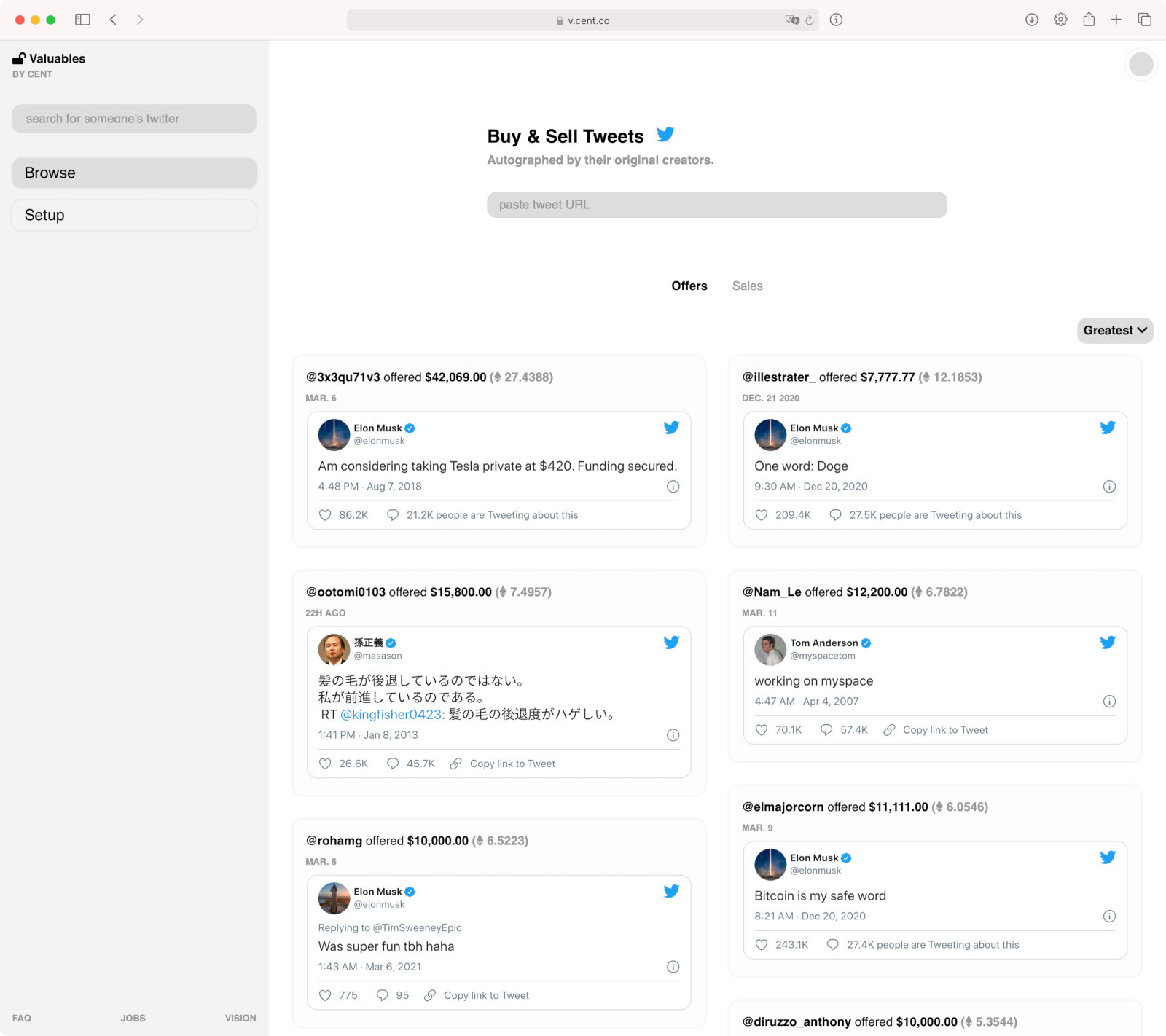Click Tom Anderson's avatar thumbnail
This screenshot has width=1166, height=1036.
coord(770,649)
